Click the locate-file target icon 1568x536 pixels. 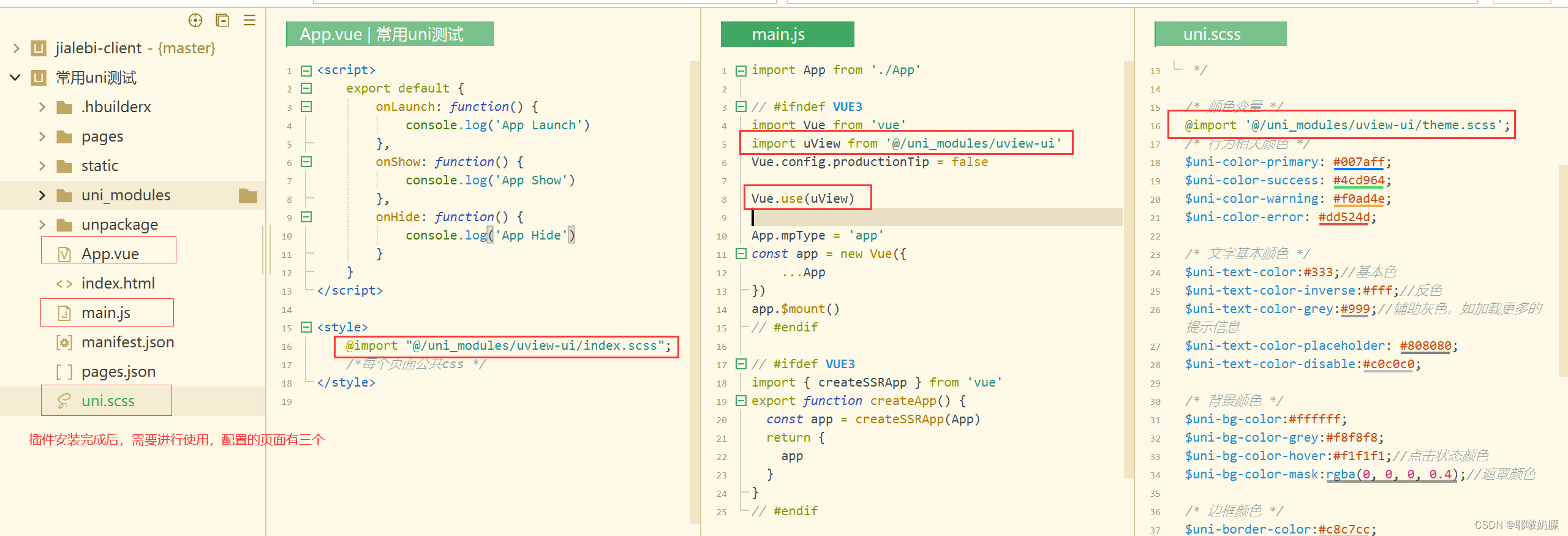point(195,21)
